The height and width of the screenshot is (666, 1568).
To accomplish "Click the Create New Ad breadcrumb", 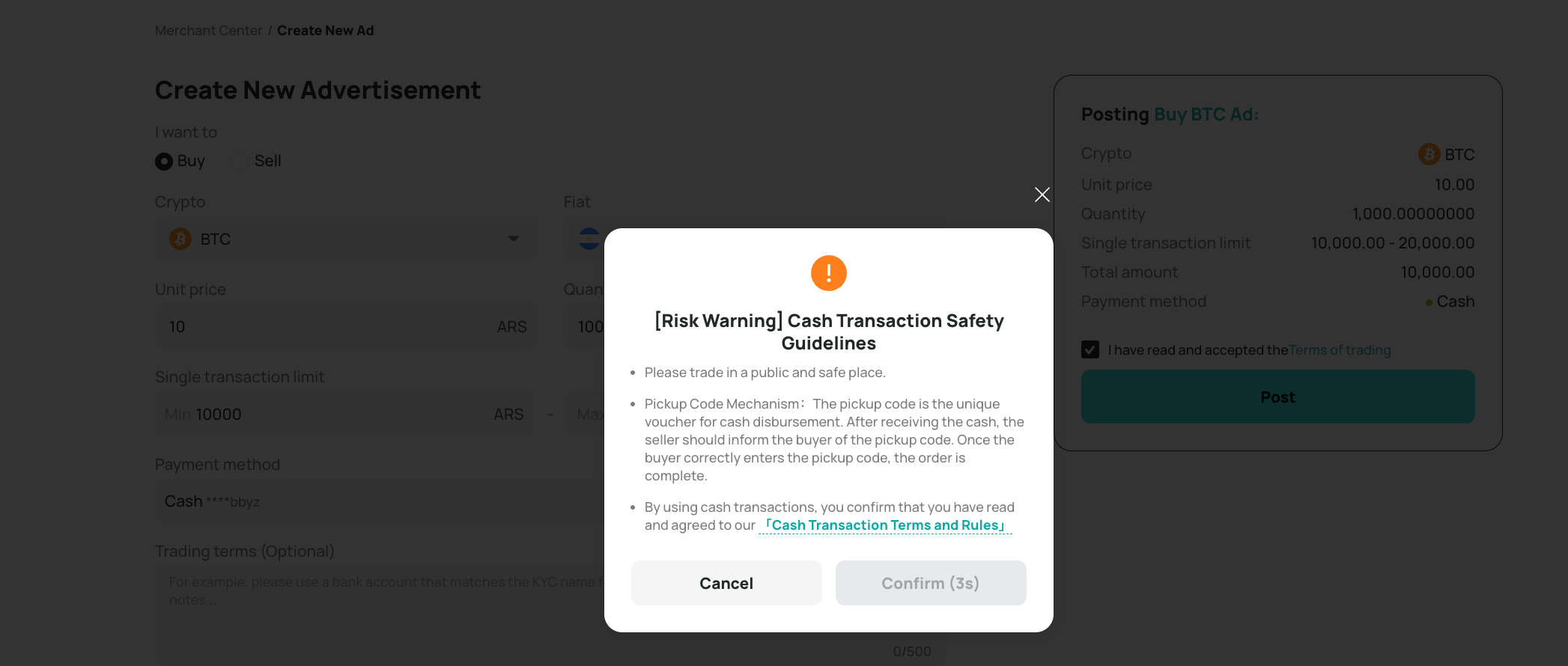I will click(325, 31).
